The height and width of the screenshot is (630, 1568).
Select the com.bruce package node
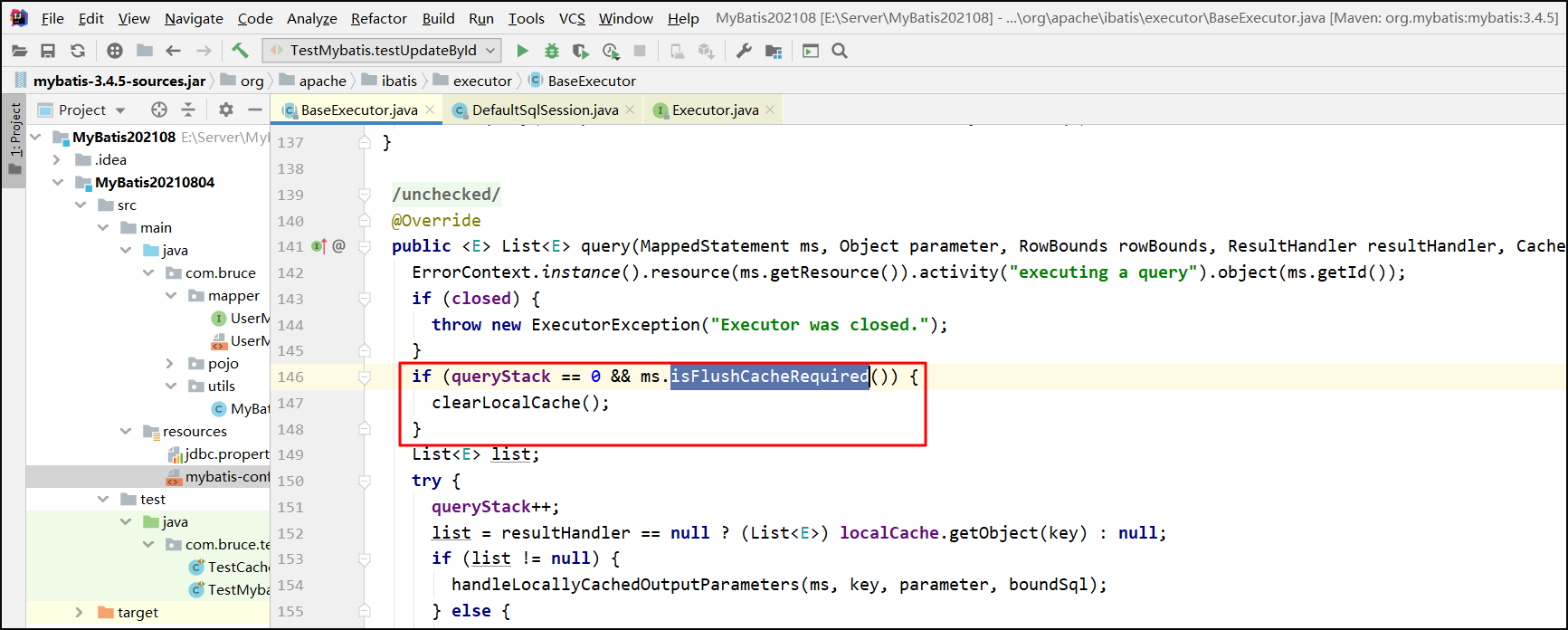(211, 273)
